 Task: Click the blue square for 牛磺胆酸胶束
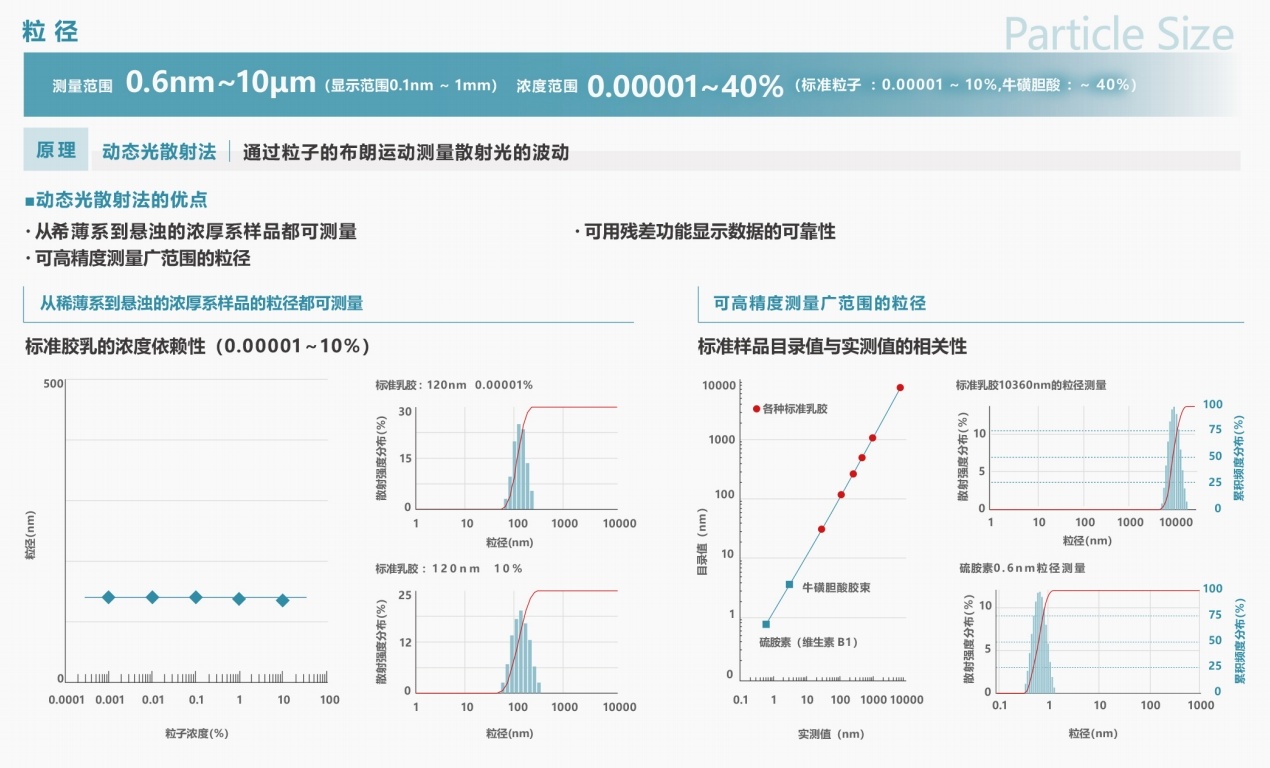point(789,584)
